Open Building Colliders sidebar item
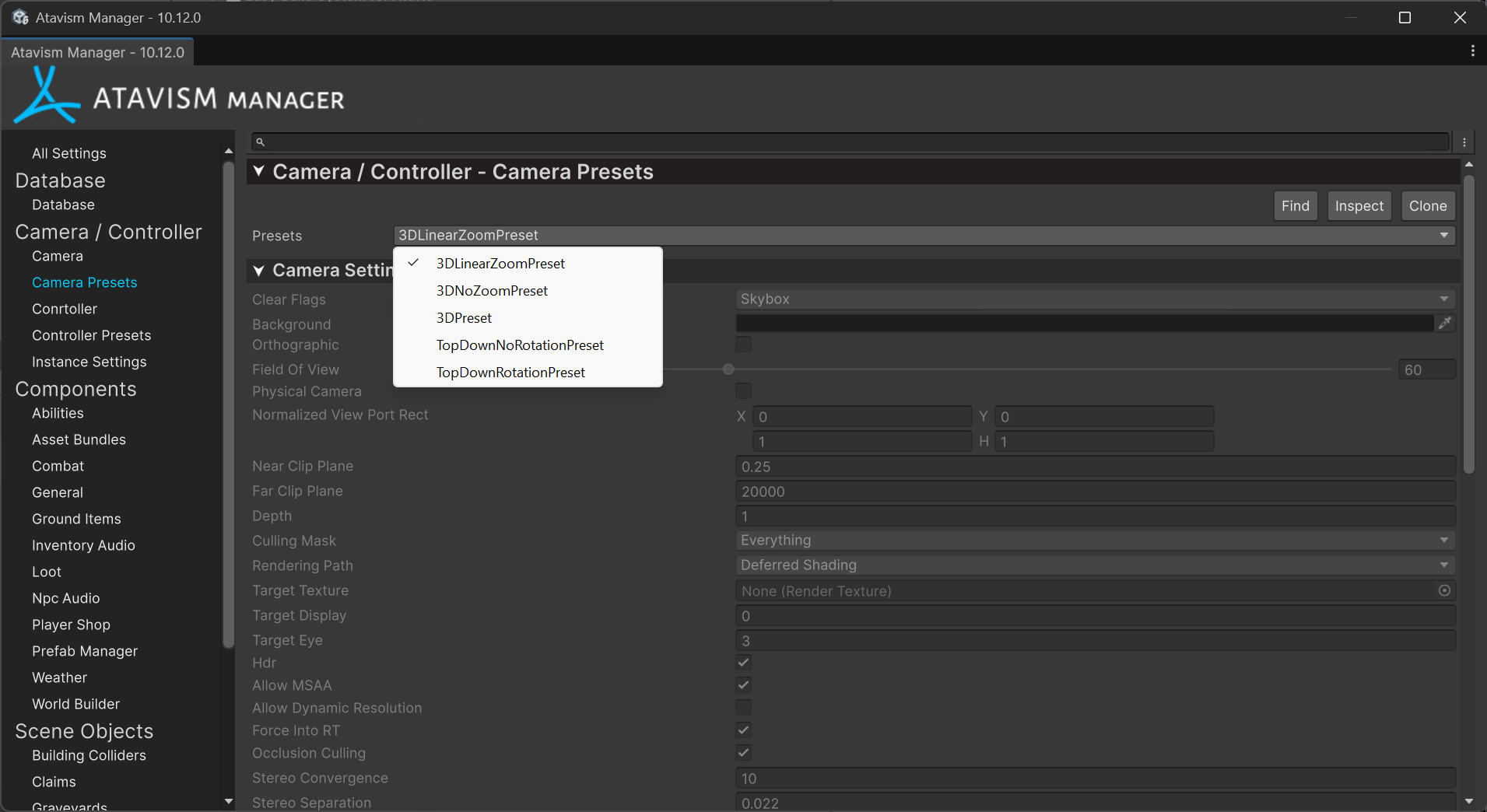This screenshot has width=1487, height=812. point(89,755)
